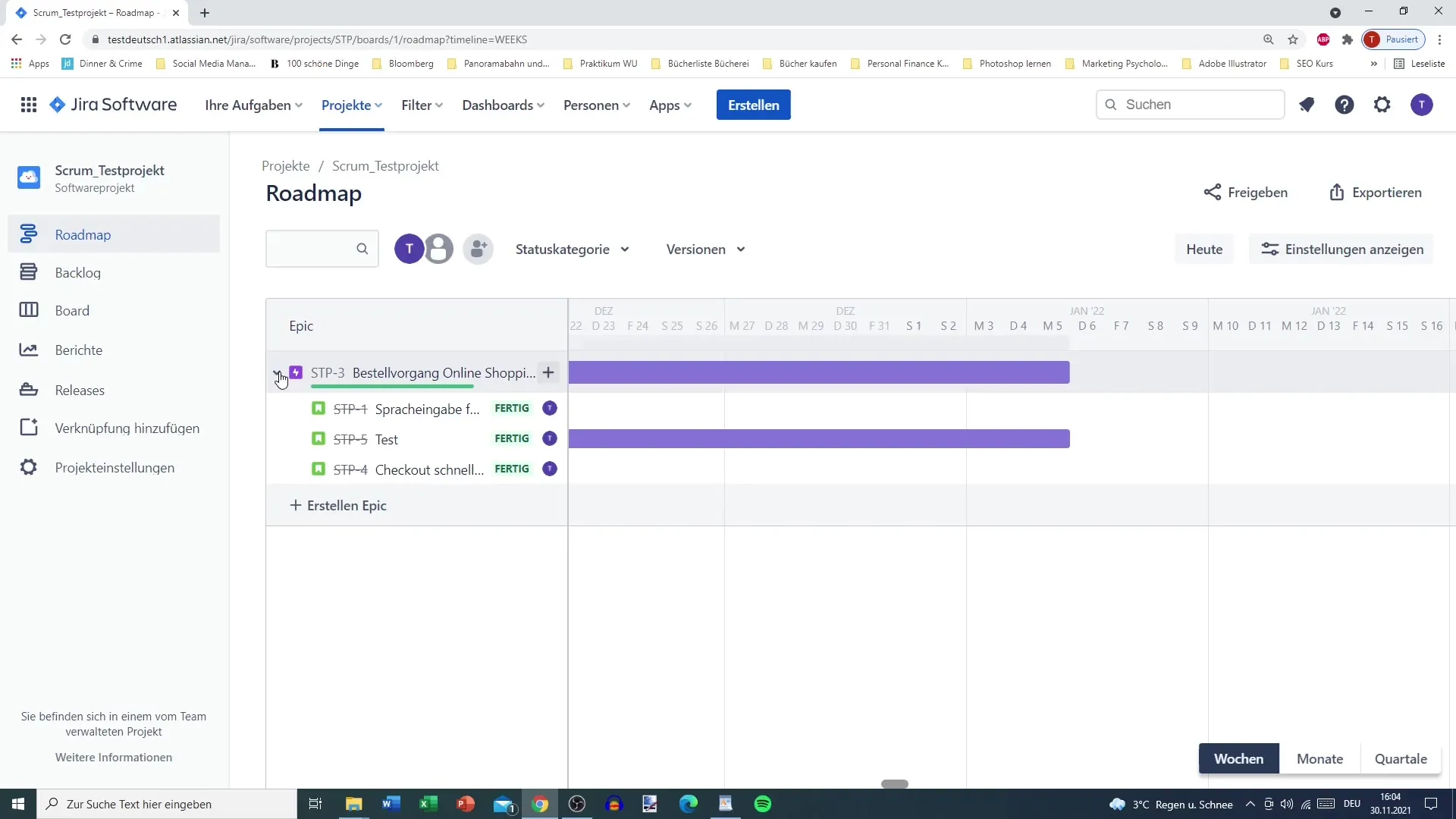Open assignee avatar on STP-4 row
Screen dimensions: 1456x819
[550, 469]
